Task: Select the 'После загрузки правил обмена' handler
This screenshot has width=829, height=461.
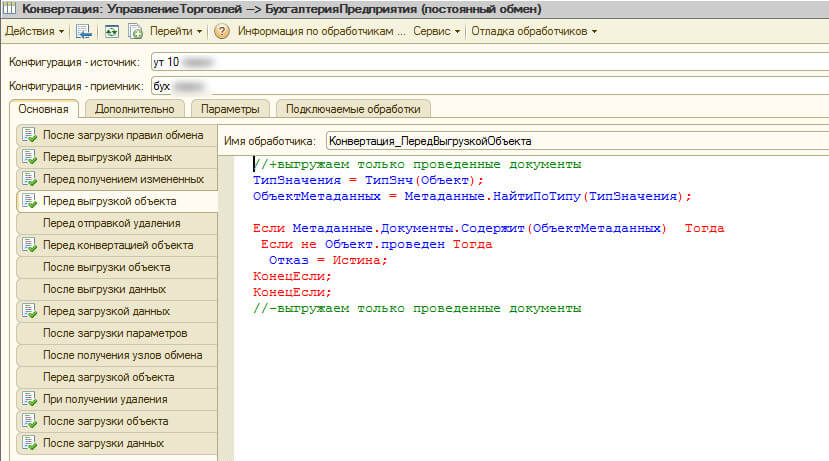Action: click(122, 135)
